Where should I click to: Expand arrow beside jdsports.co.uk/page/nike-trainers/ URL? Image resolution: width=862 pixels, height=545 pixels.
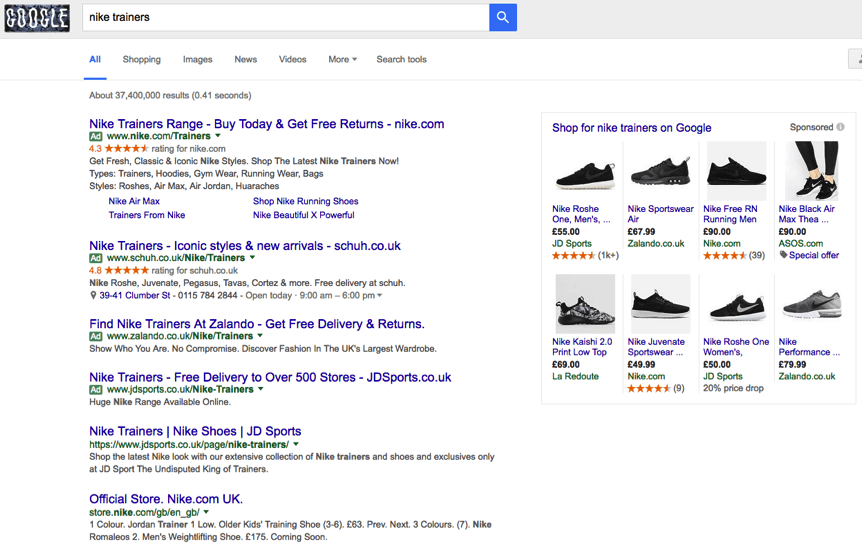tap(296, 443)
